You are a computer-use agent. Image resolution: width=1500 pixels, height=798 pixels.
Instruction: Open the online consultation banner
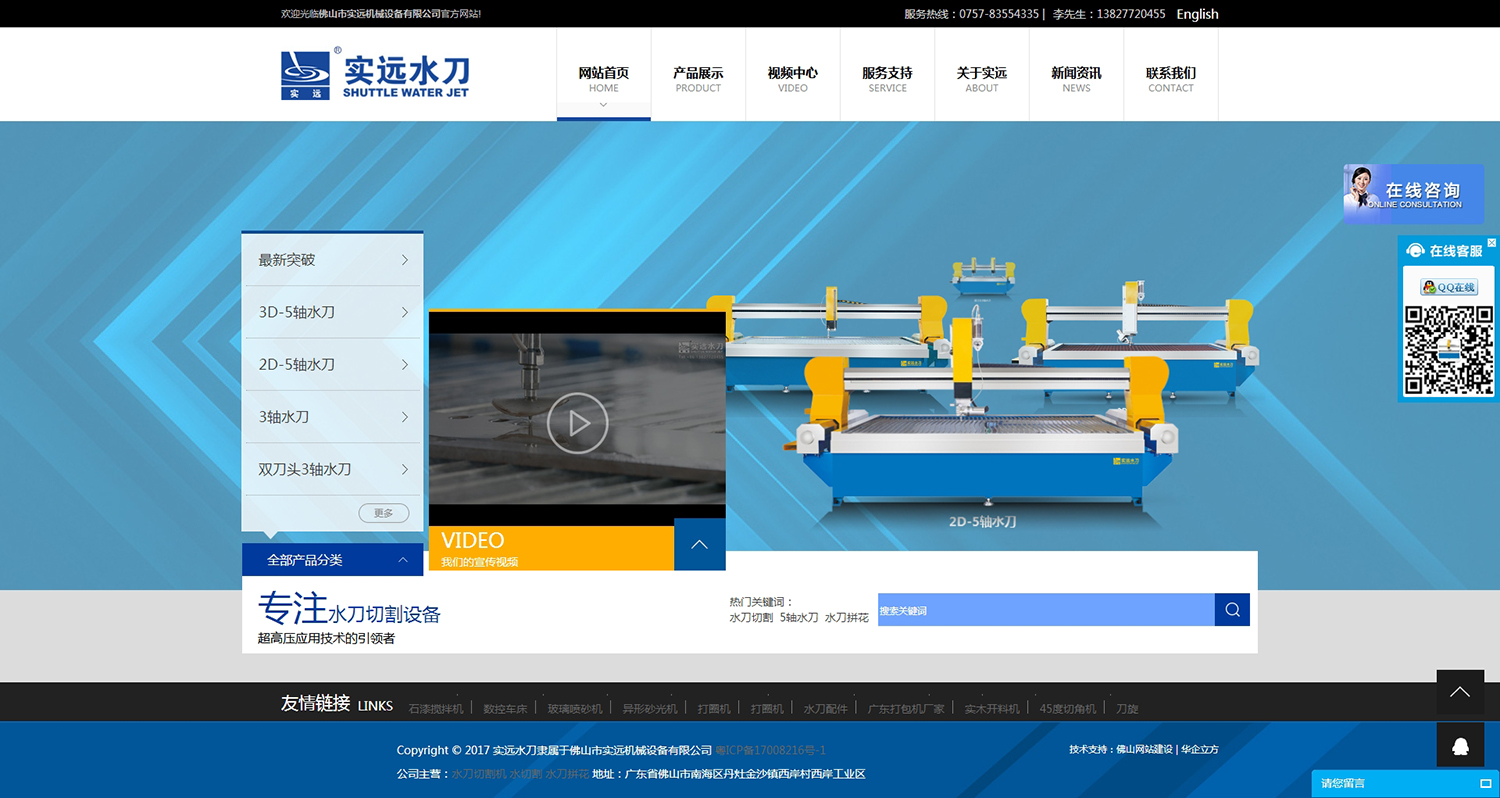click(x=1412, y=194)
